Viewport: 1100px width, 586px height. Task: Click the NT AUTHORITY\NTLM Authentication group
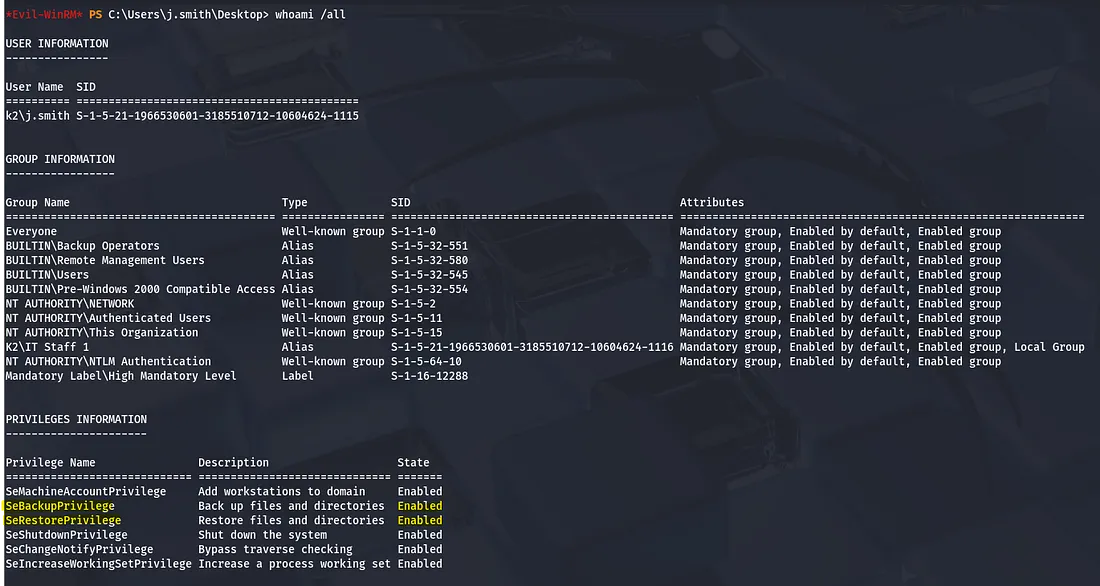point(108,361)
